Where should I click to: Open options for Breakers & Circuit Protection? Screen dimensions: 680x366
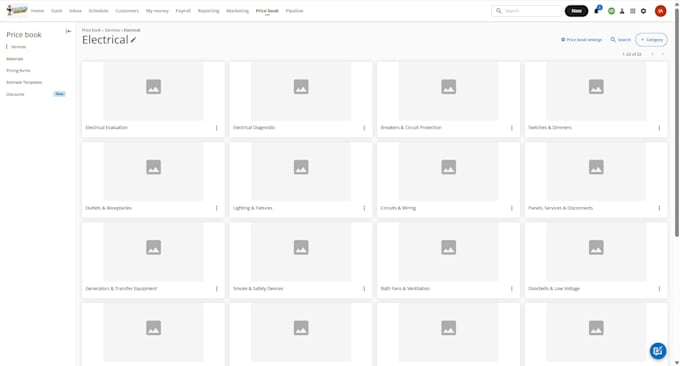(x=512, y=128)
